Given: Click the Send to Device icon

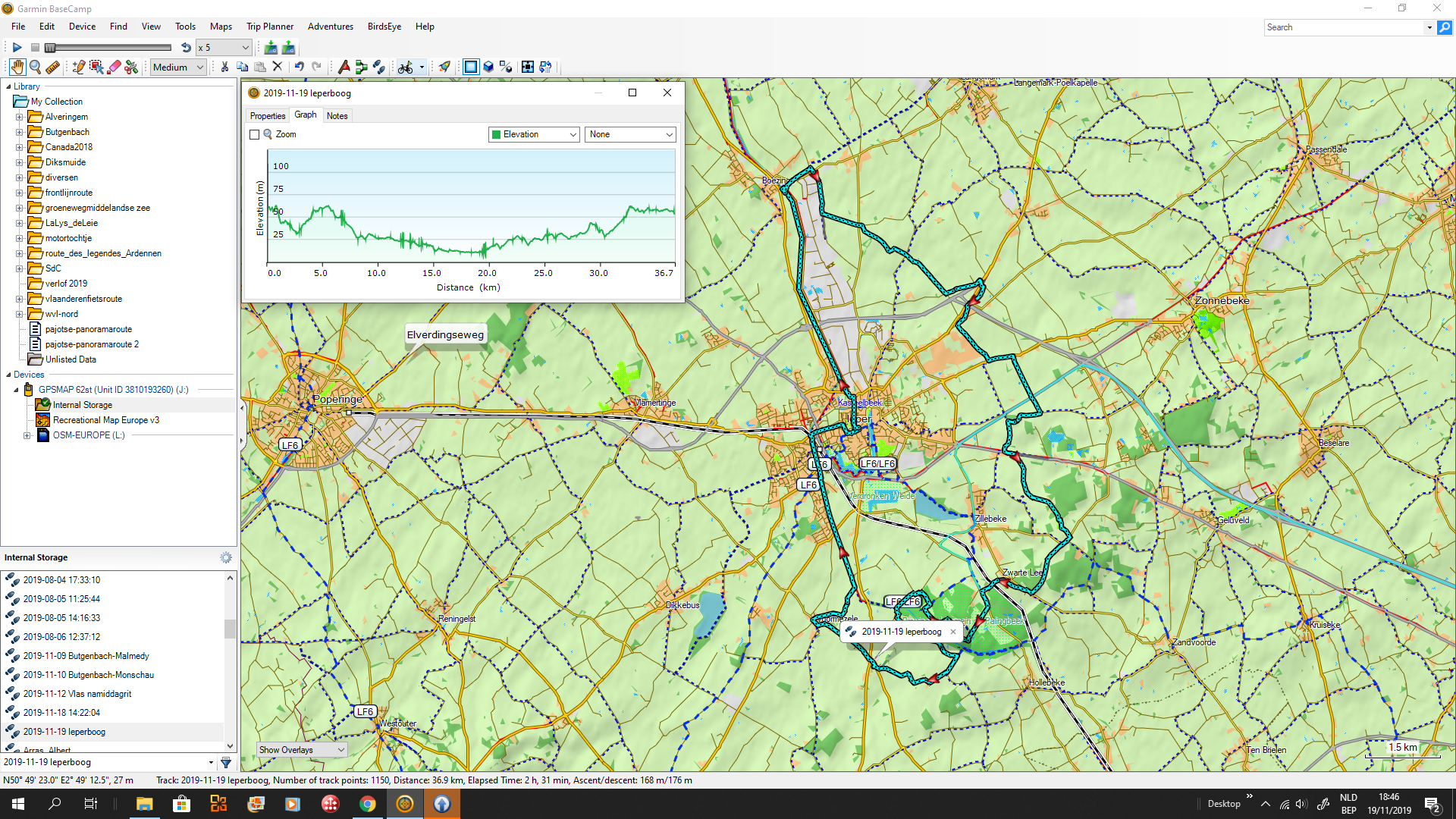Looking at the screenshot, I should pyautogui.click(x=271, y=47).
